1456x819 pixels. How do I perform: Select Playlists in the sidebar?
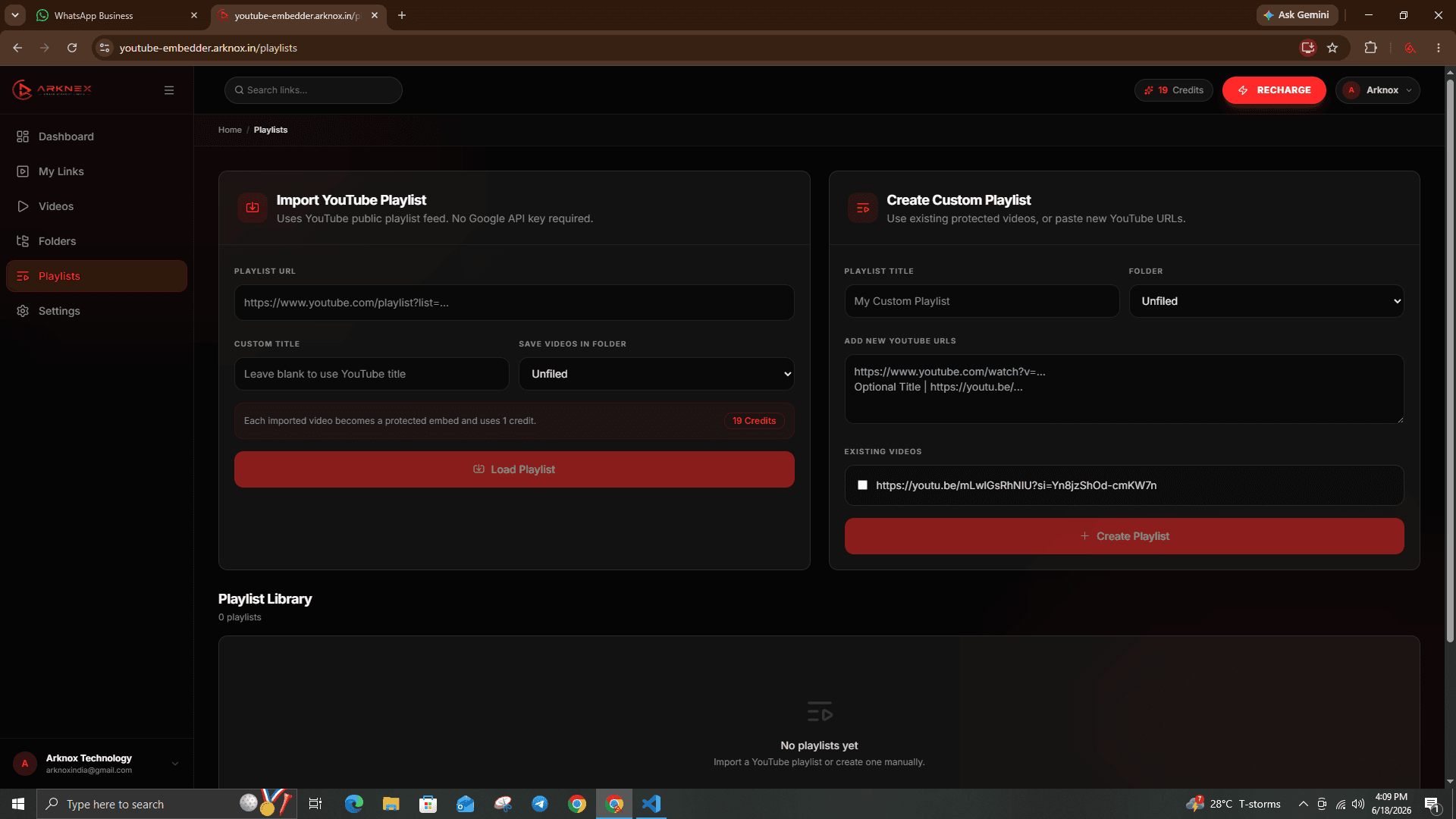pyautogui.click(x=96, y=276)
